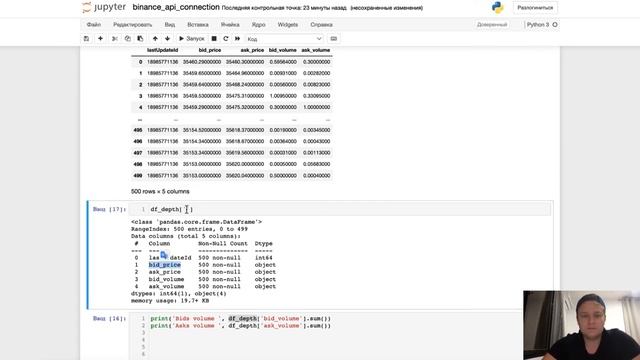Open the cell type dropdown Код

284,39
